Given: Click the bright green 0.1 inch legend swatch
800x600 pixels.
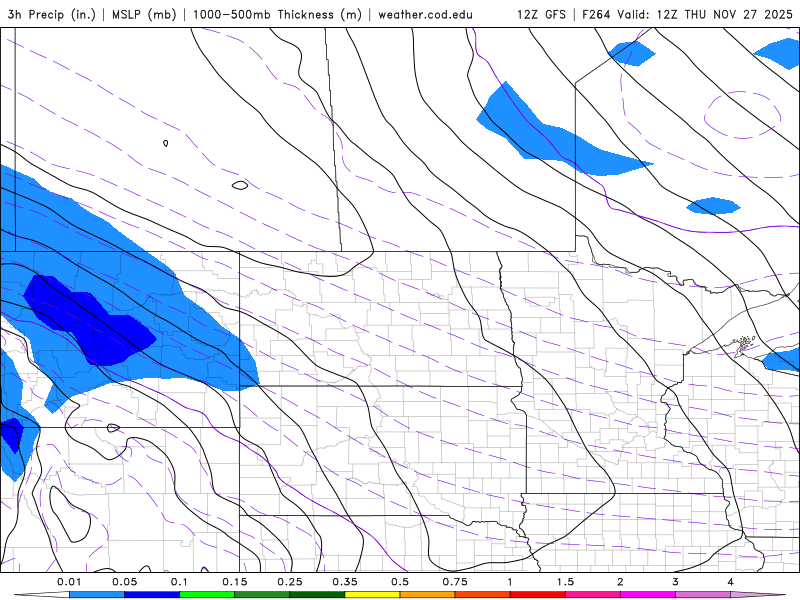Looking at the screenshot, I should (207, 595).
